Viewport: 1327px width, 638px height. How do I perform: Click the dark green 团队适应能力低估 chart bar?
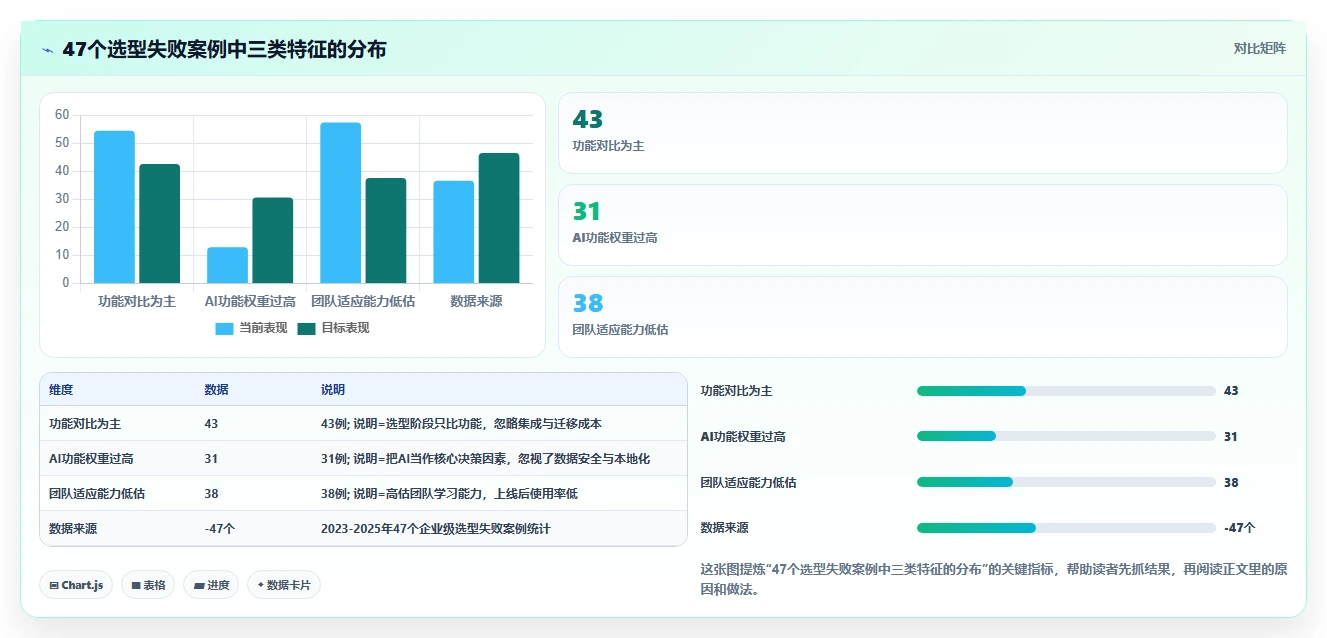[x=386, y=231]
